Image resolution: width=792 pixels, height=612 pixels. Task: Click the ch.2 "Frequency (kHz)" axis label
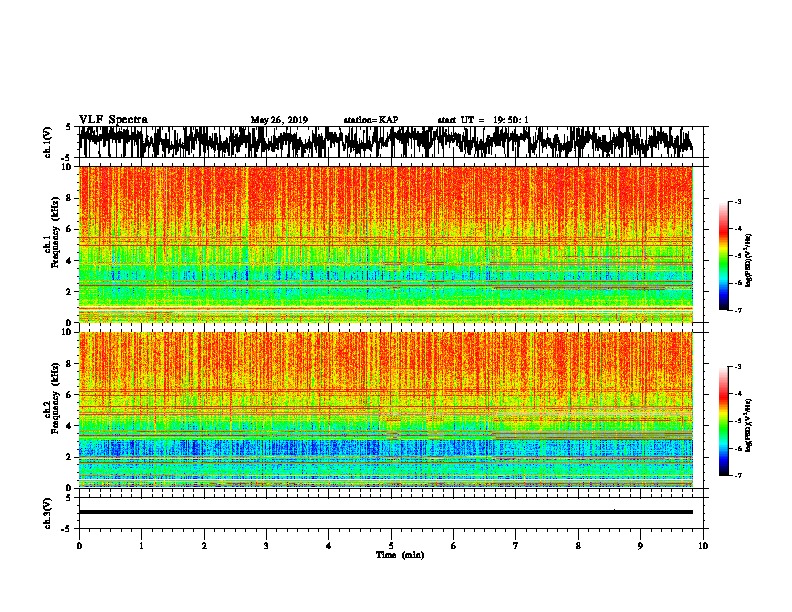click(x=55, y=398)
